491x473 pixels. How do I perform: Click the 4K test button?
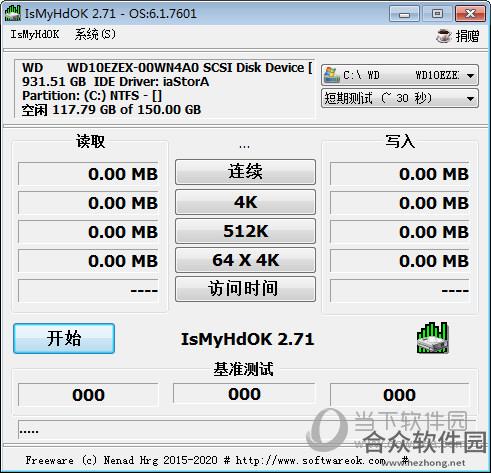(245, 202)
